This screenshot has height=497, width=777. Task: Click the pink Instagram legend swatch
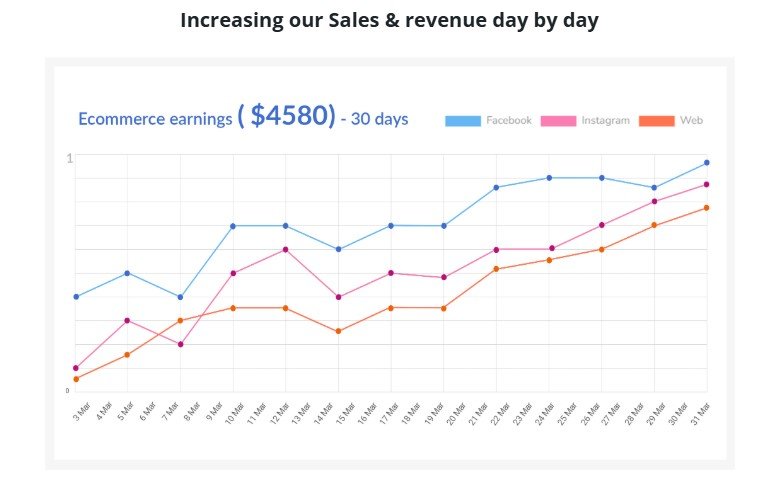pos(558,121)
